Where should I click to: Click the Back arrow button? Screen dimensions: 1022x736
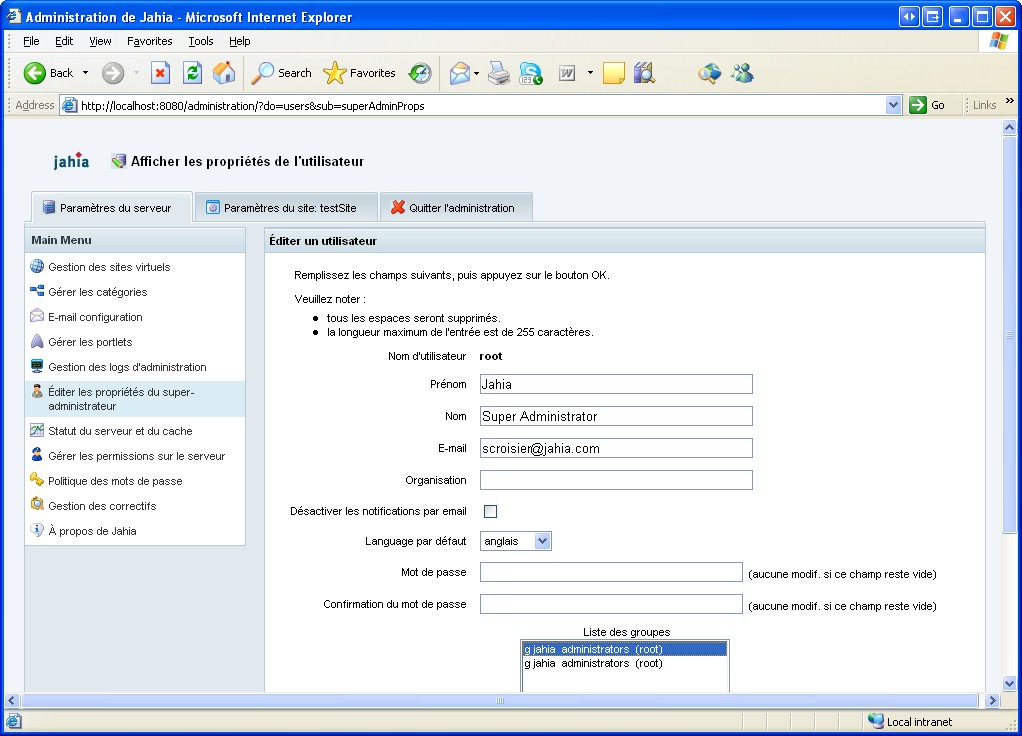pyautogui.click(x=35, y=73)
